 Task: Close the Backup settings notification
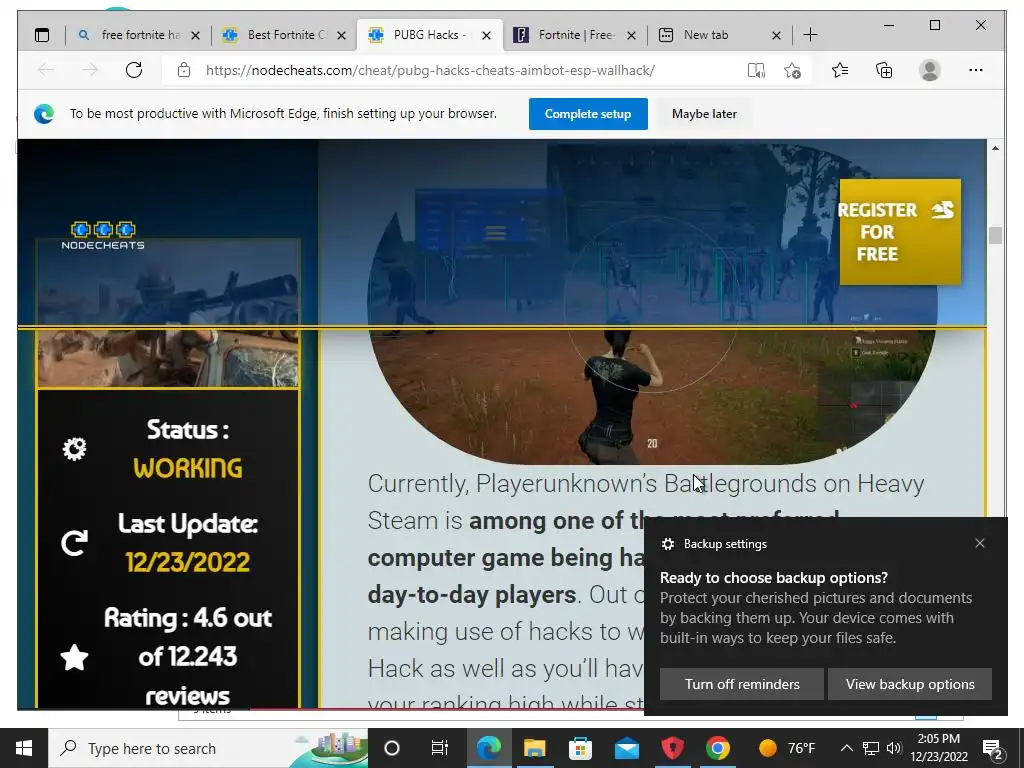pos(980,543)
